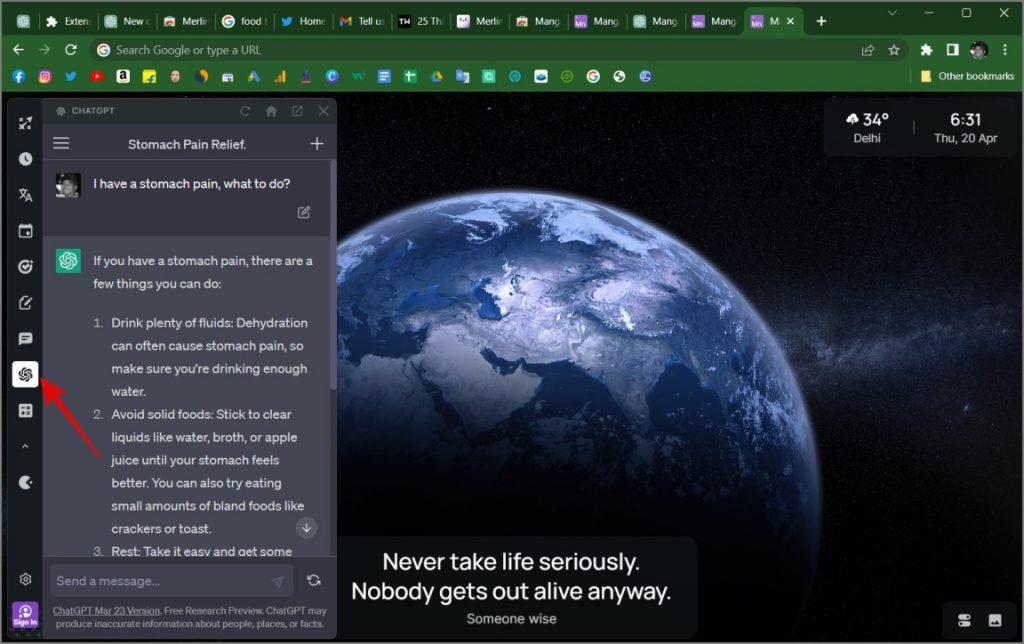Open the ChatGPT Mar 23 Version link
The image size is (1024, 644).
click(x=106, y=611)
